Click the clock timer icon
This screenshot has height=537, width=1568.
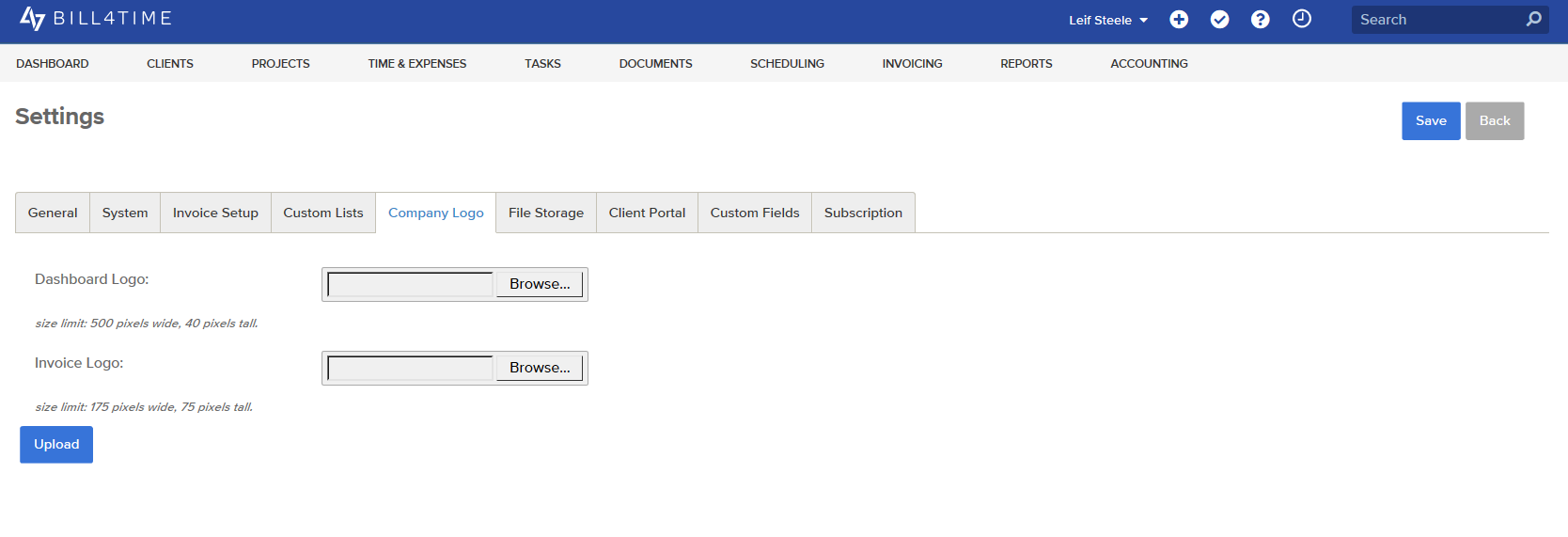(x=1302, y=19)
